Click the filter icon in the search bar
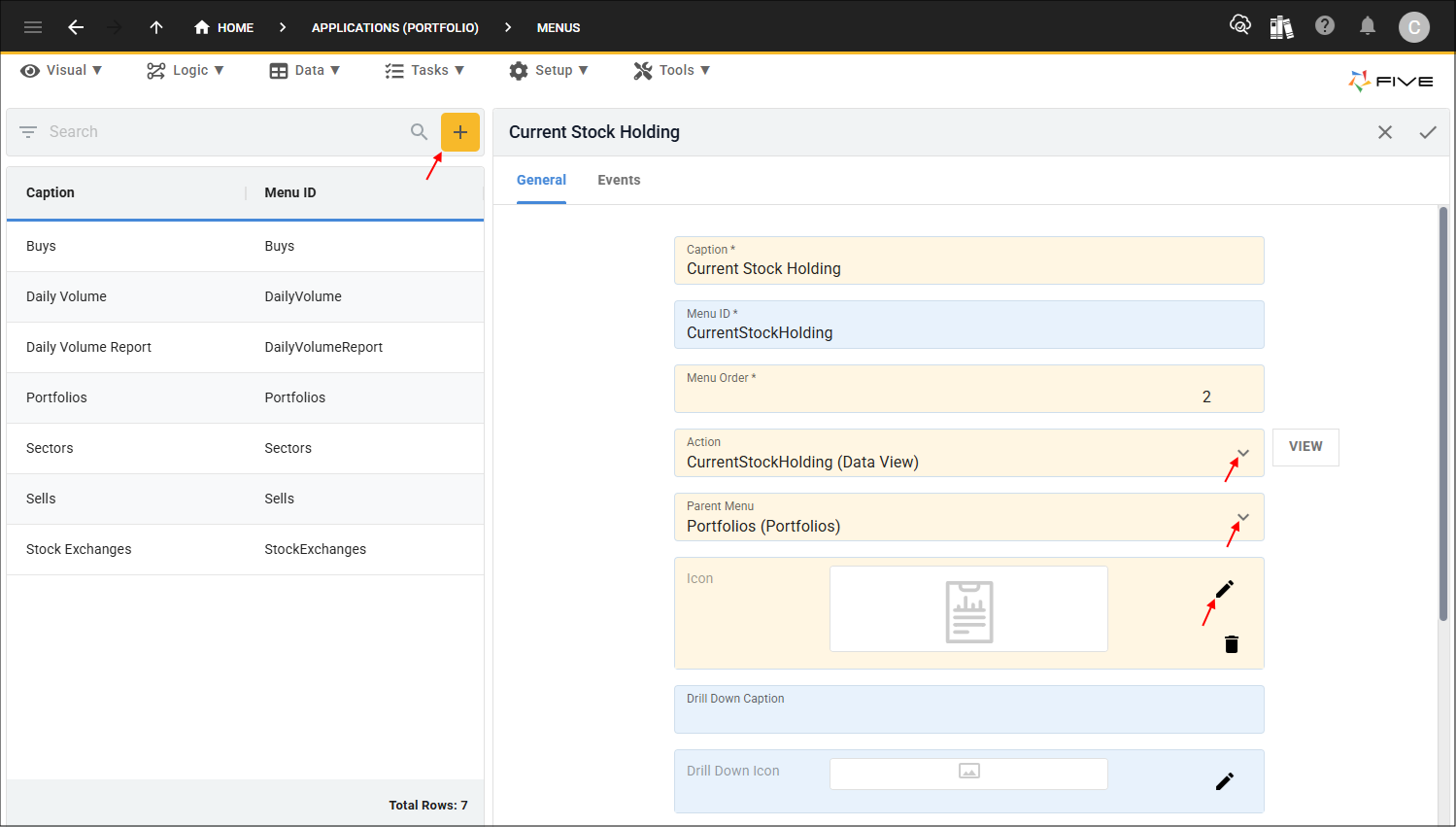The height and width of the screenshot is (827, 1456). coord(28,131)
